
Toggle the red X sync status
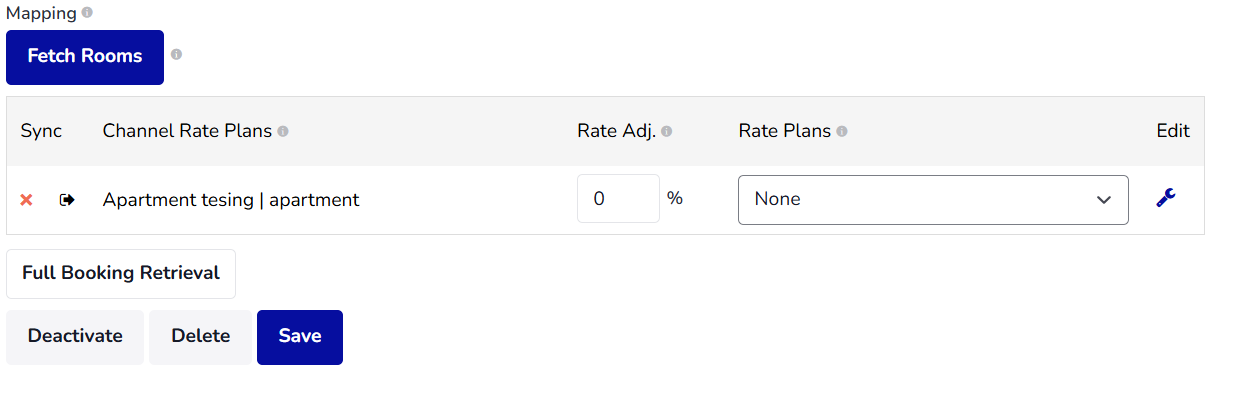click(x=27, y=200)
